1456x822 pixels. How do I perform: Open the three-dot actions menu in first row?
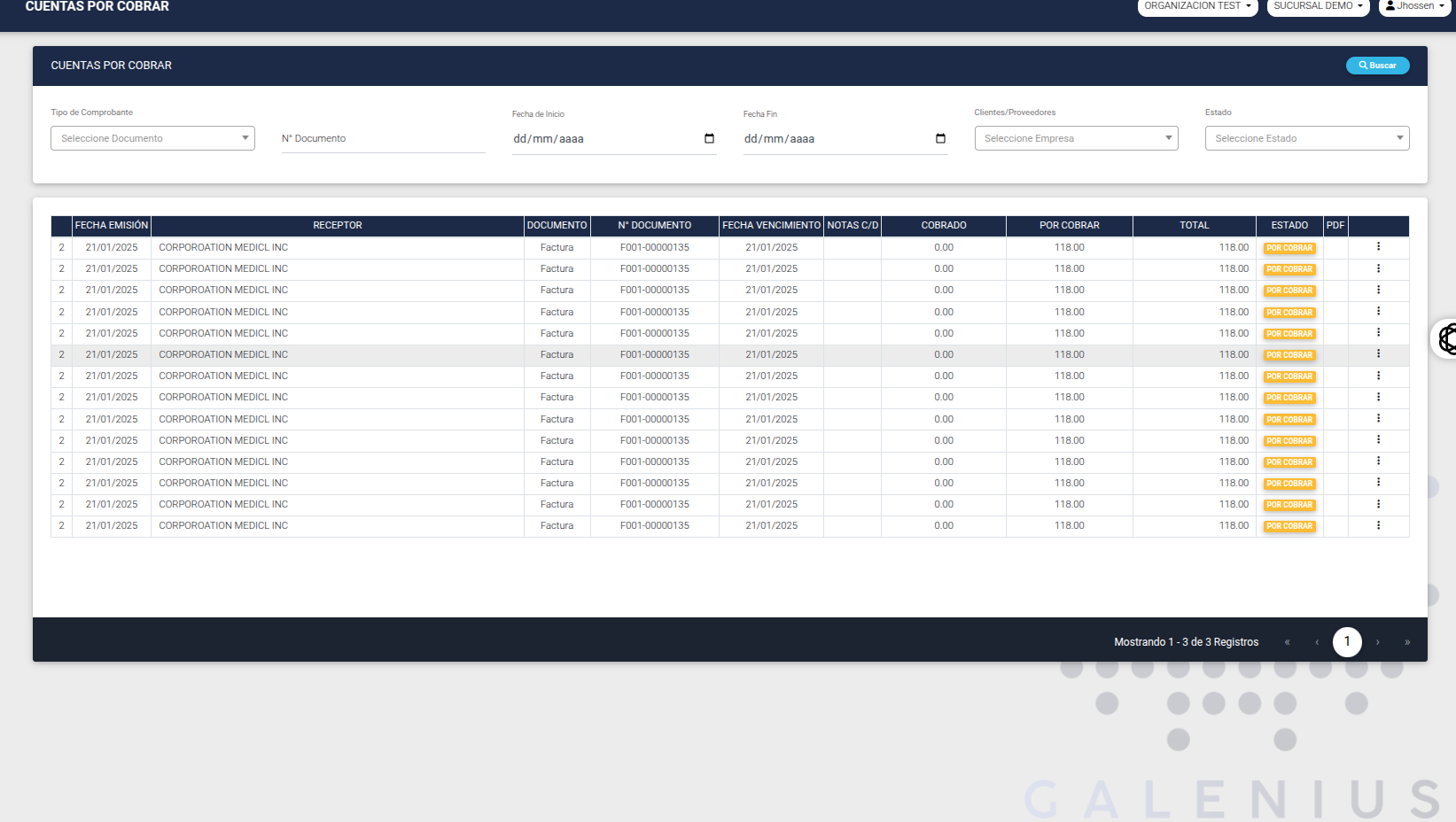coord(1378,247)
